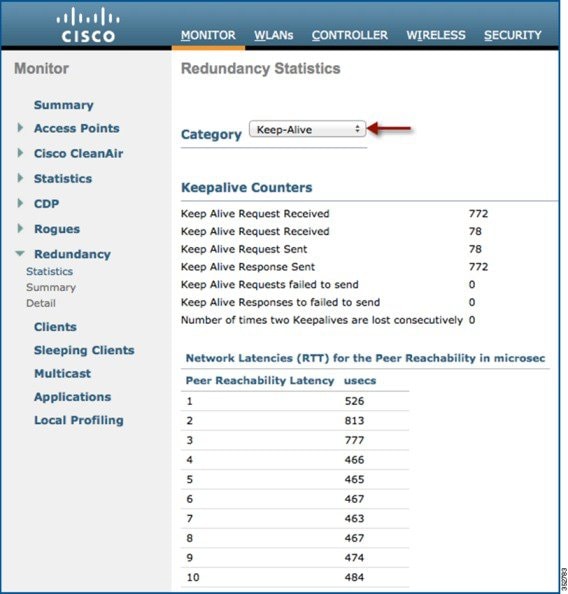Viewport: 568px width, 594px height.
Task: Open Summary in Monitor sidebar
Action: pyautogui.click(x=64, y=105)
